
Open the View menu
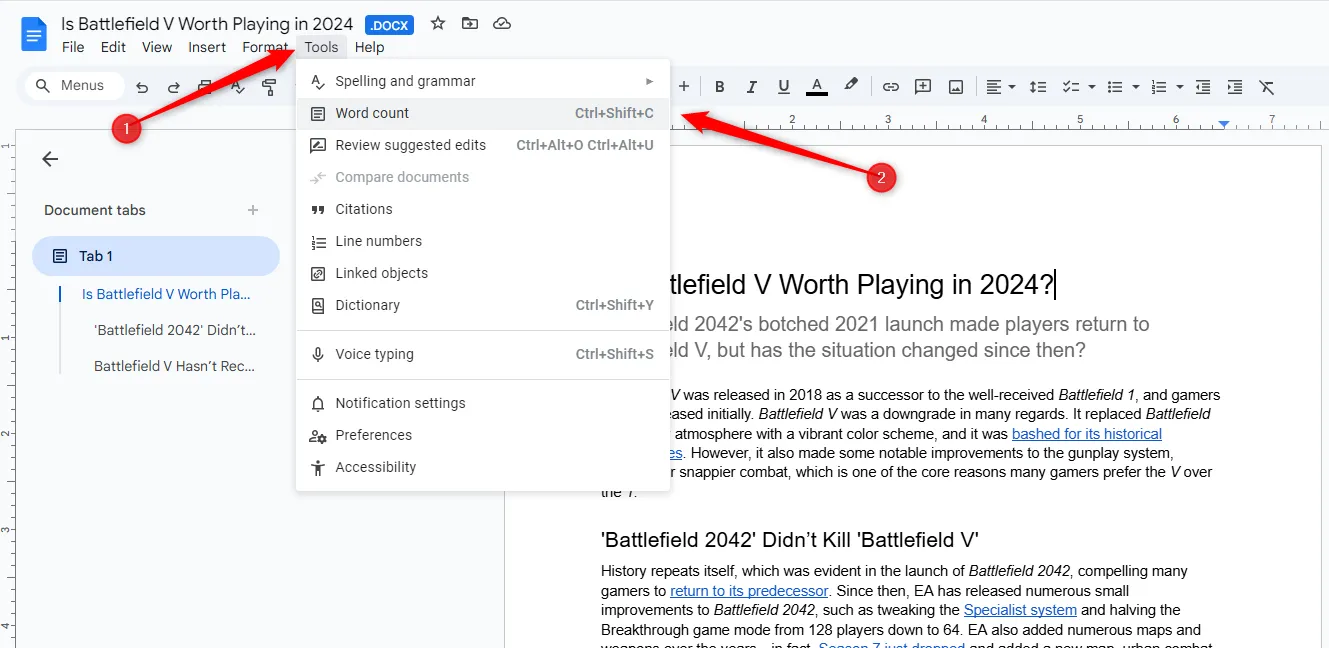[x=157, y=47]
